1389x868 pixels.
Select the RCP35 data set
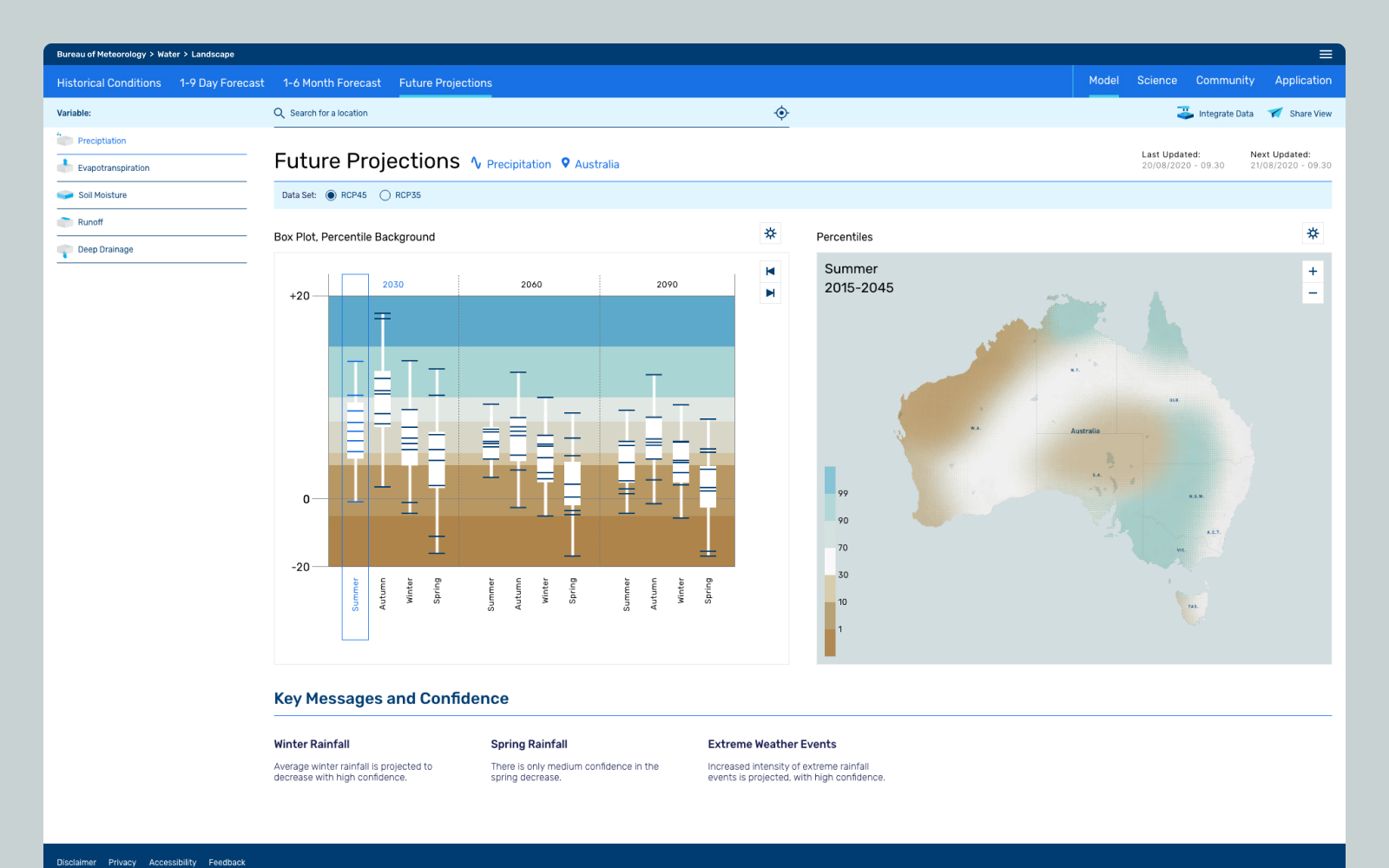pos(385,195)
